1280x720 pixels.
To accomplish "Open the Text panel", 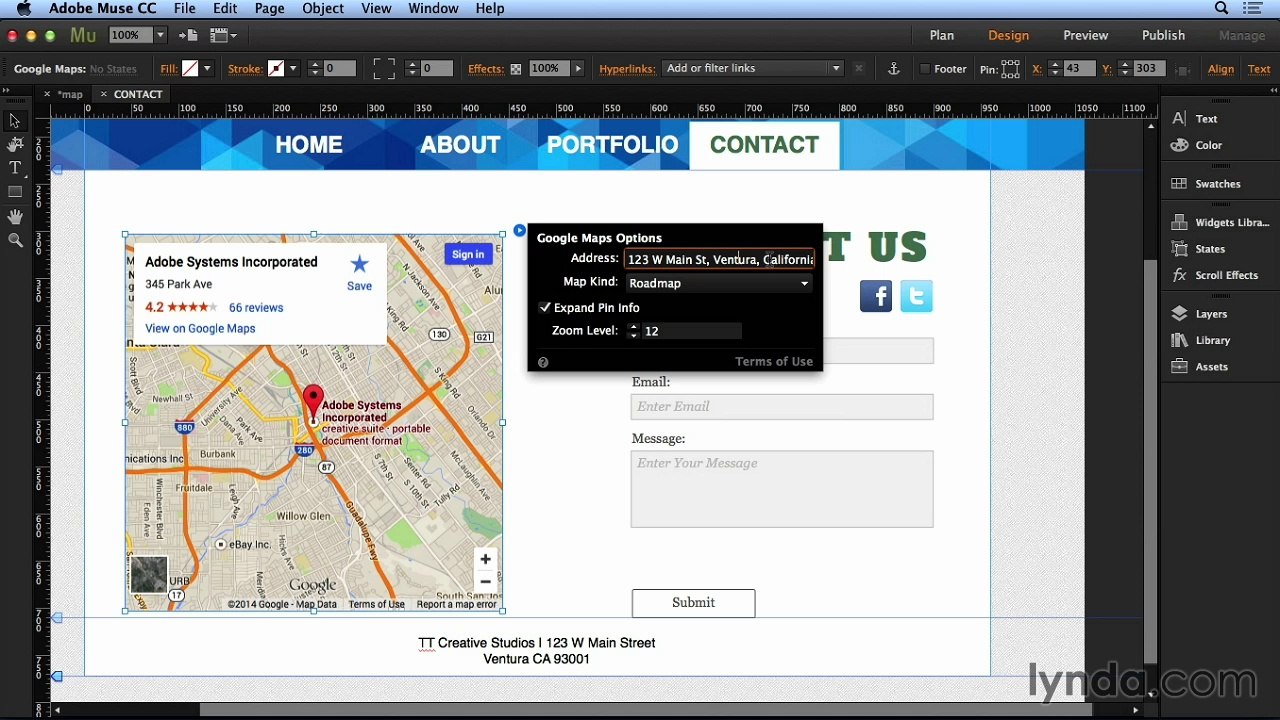I will [1196, 119].
